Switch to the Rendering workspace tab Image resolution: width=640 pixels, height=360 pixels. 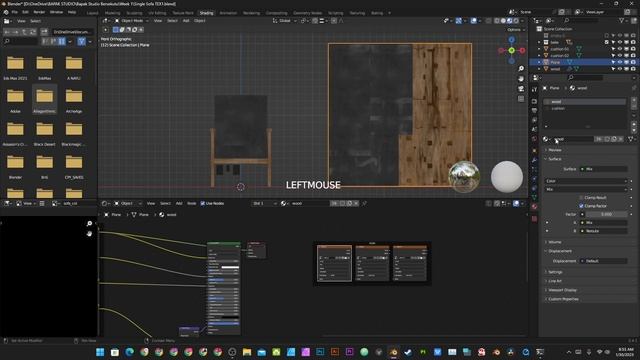click(x=251, y=13)
